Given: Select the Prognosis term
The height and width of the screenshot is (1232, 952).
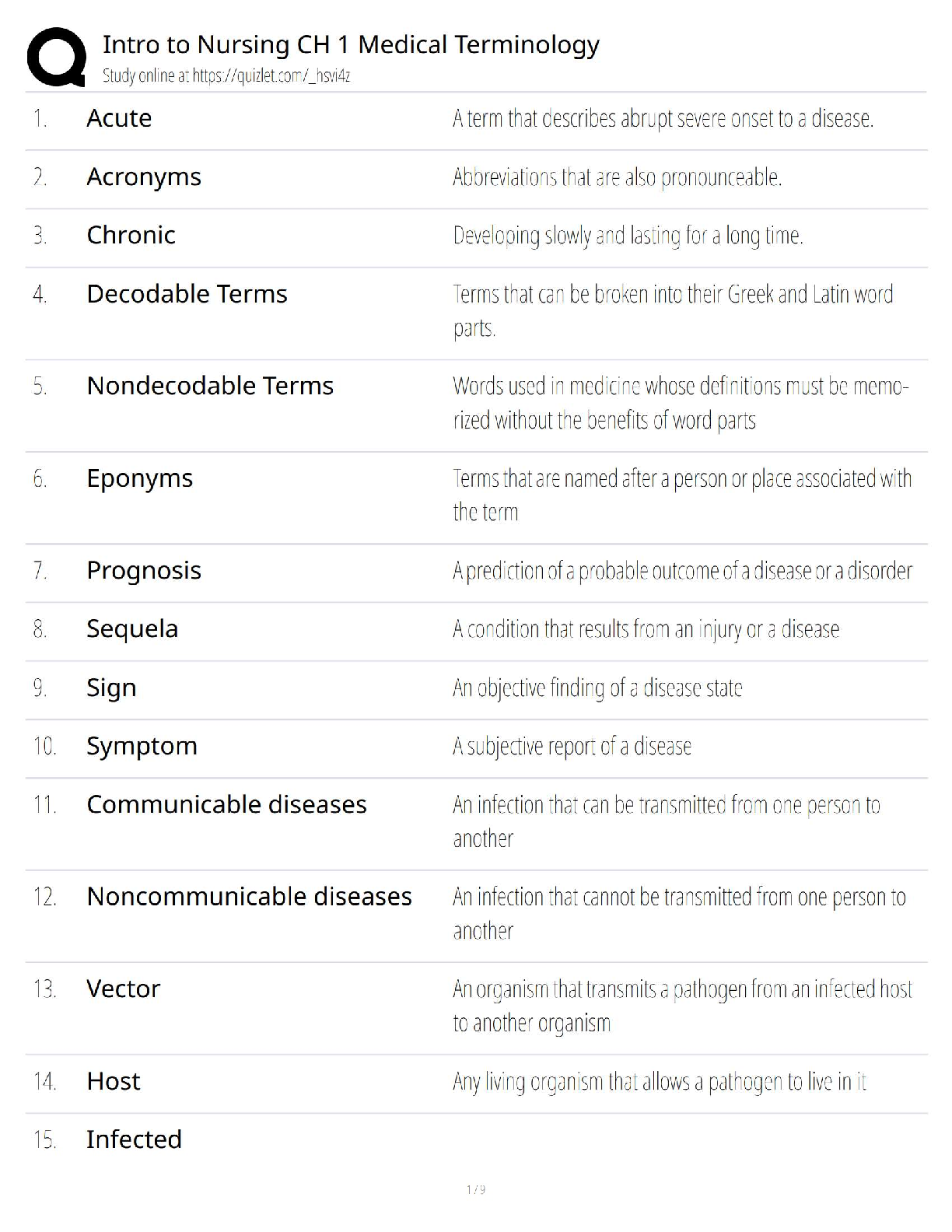Looking at the screenshot, I should tap(144, 570).
